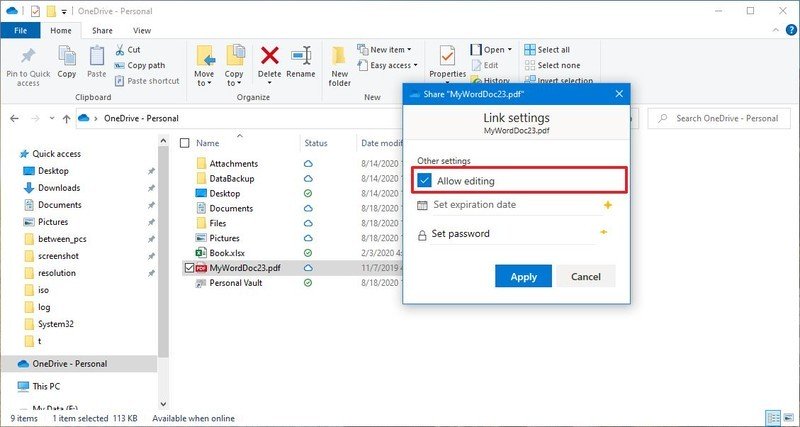Click the Cut scissors icon

click(x=120, y=49)
